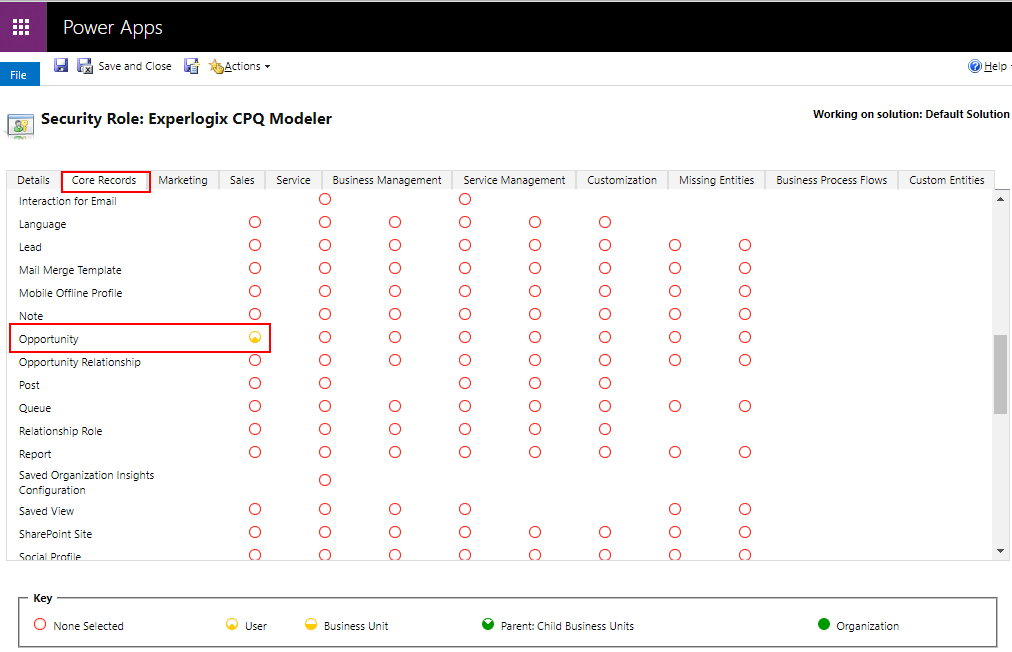
Task: Click the Language row label
Action: (x=43, y=224)
